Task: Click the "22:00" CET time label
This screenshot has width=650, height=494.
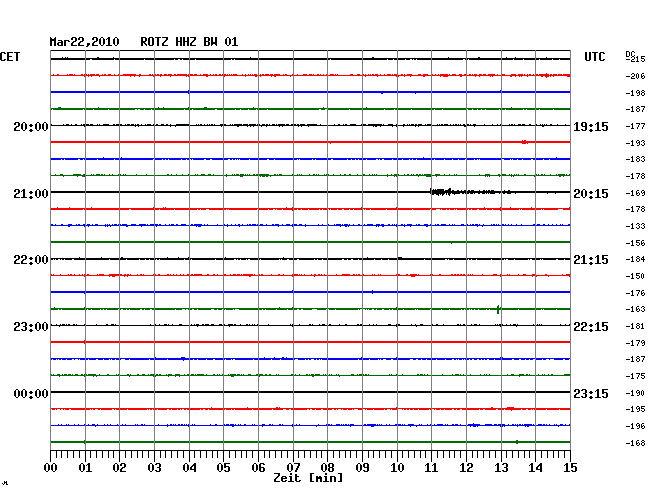Action: 31,260
